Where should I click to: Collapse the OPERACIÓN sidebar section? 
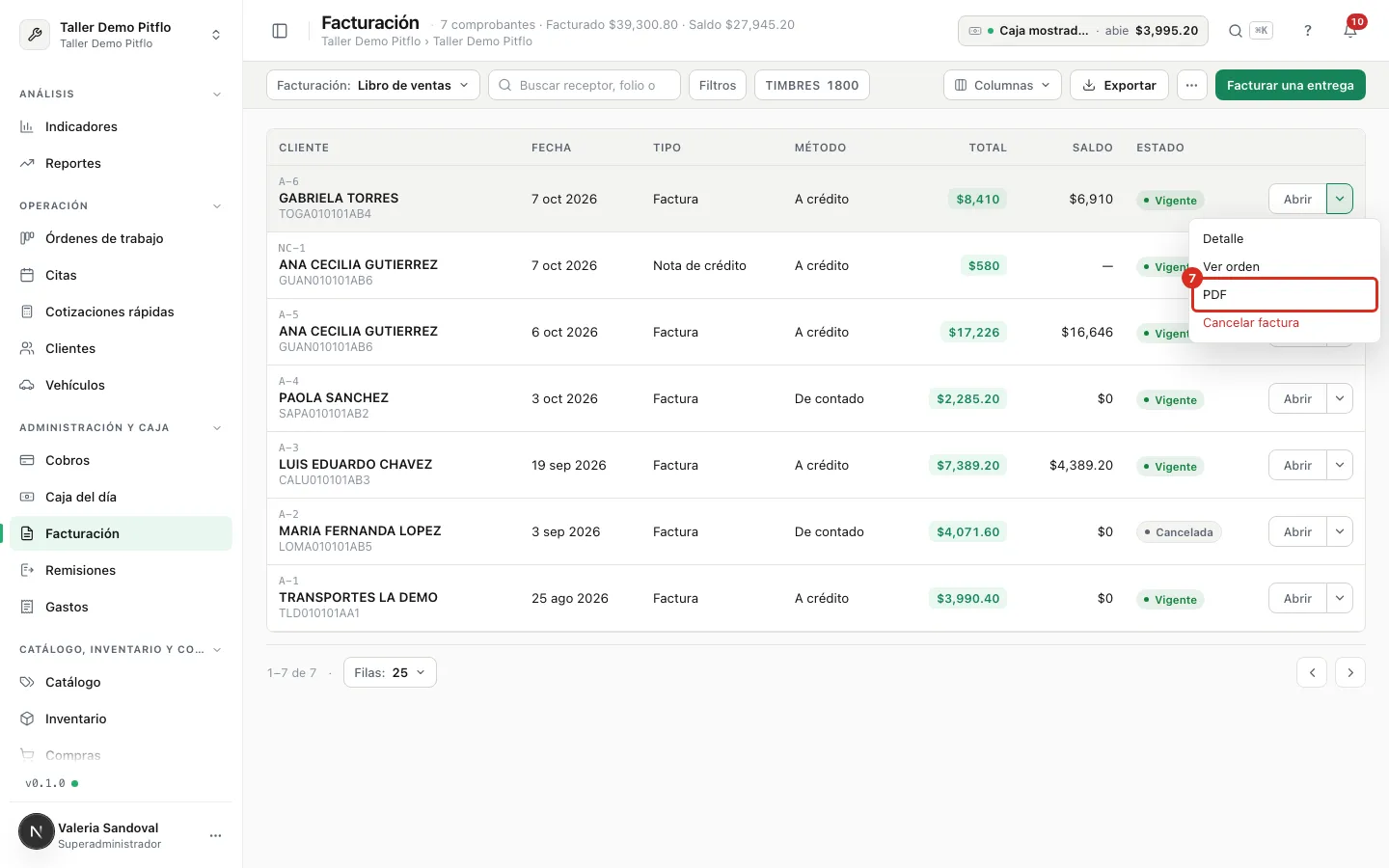point(121,205)
